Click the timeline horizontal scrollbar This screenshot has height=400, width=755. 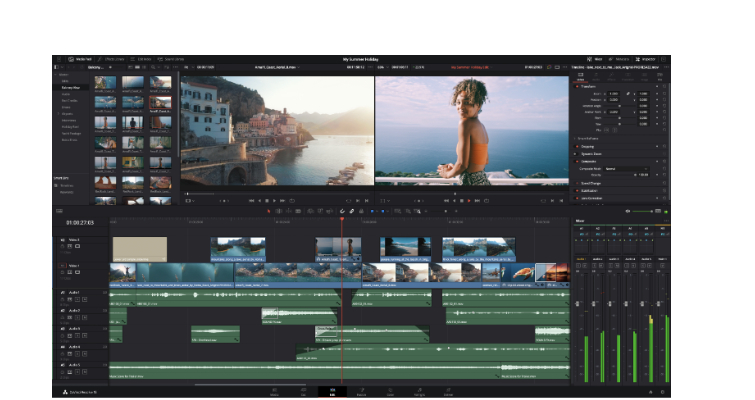(250, 385)
